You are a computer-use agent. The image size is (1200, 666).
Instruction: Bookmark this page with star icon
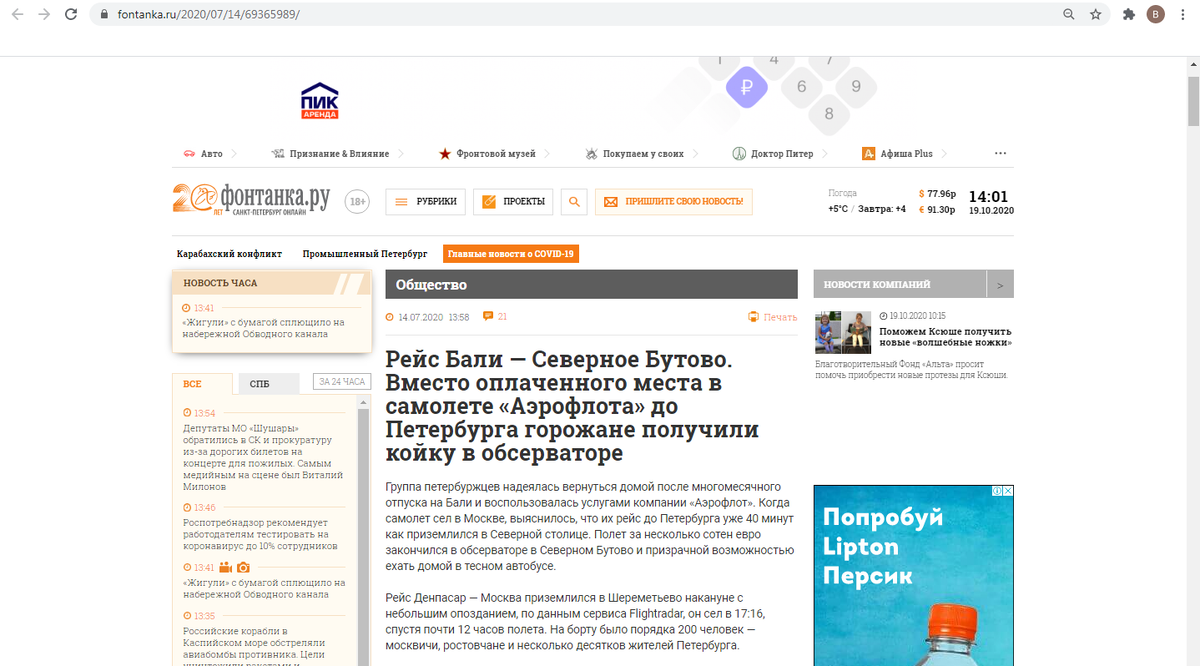(1096, 14)
